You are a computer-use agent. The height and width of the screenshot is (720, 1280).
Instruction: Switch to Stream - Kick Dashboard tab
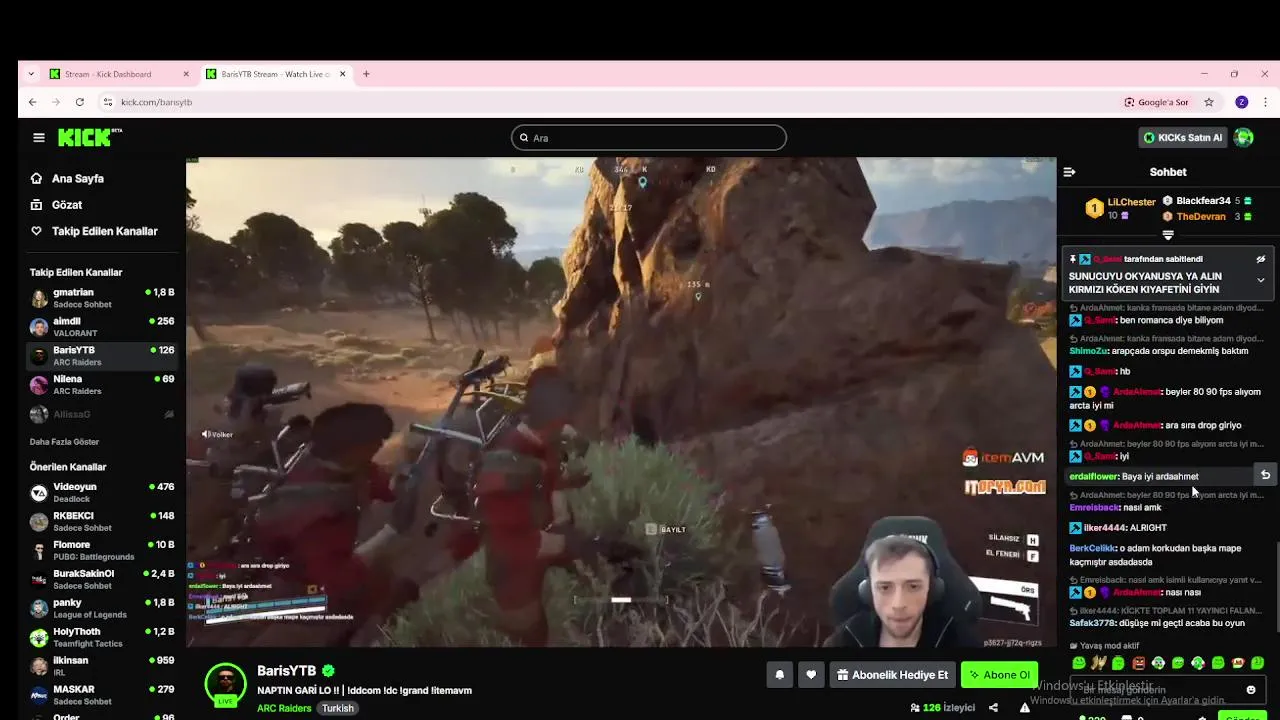tap(118, 74)
